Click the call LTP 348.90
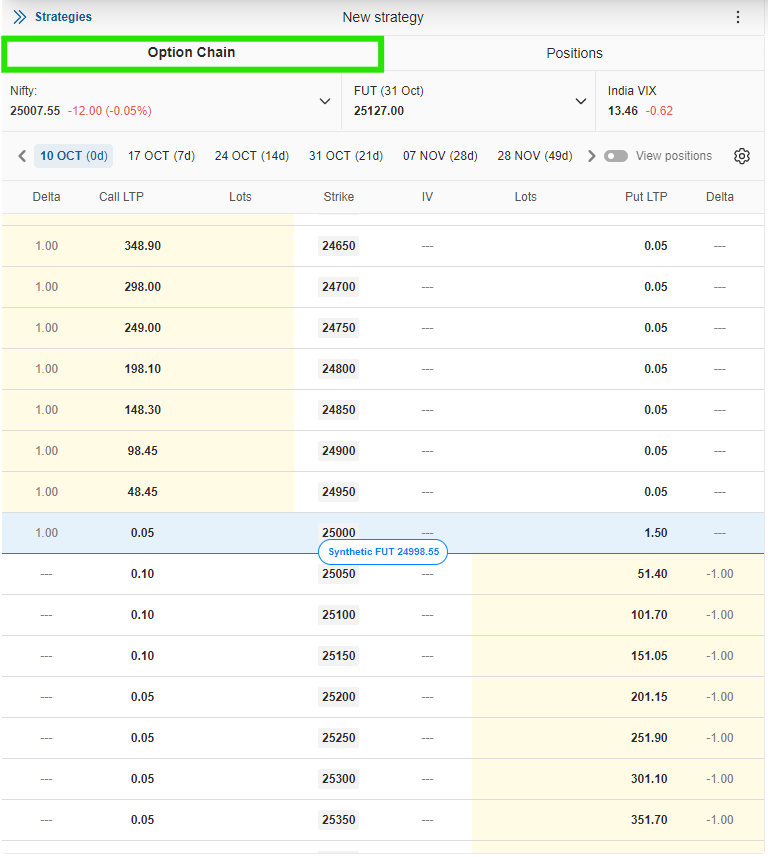Image resolution: width=768 pixels, height=857 pixels. click(x=143, y=246)
